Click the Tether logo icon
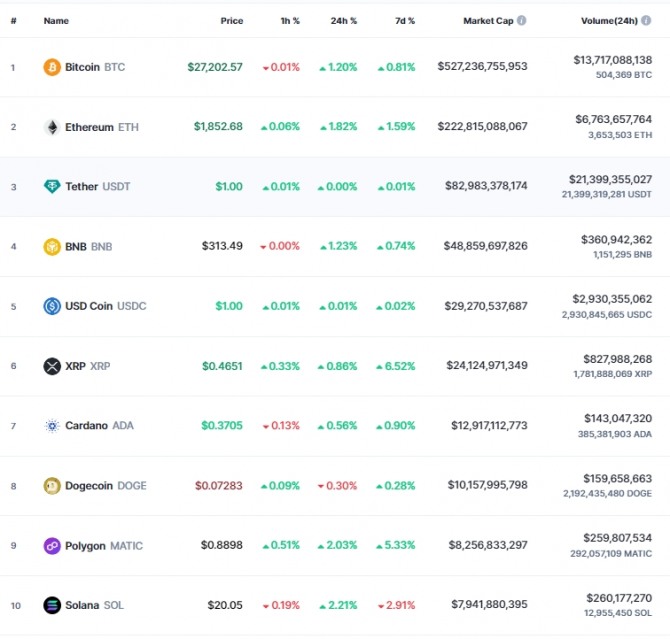670x639 pixels. (x=52, y=186)
